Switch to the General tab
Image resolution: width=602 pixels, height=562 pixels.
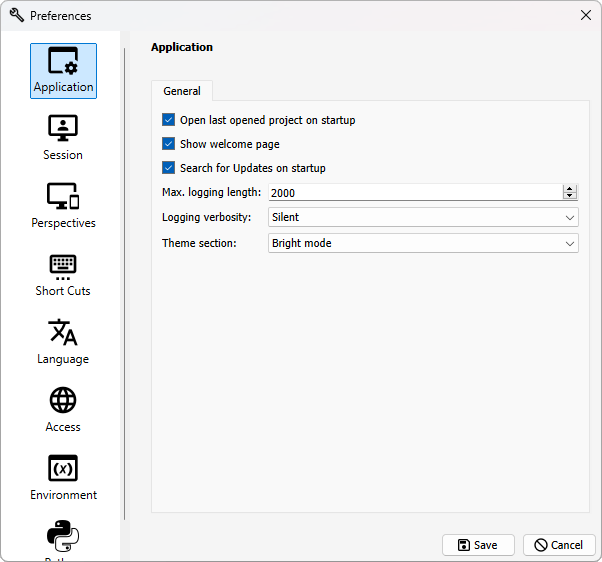(x=182, y=91)
